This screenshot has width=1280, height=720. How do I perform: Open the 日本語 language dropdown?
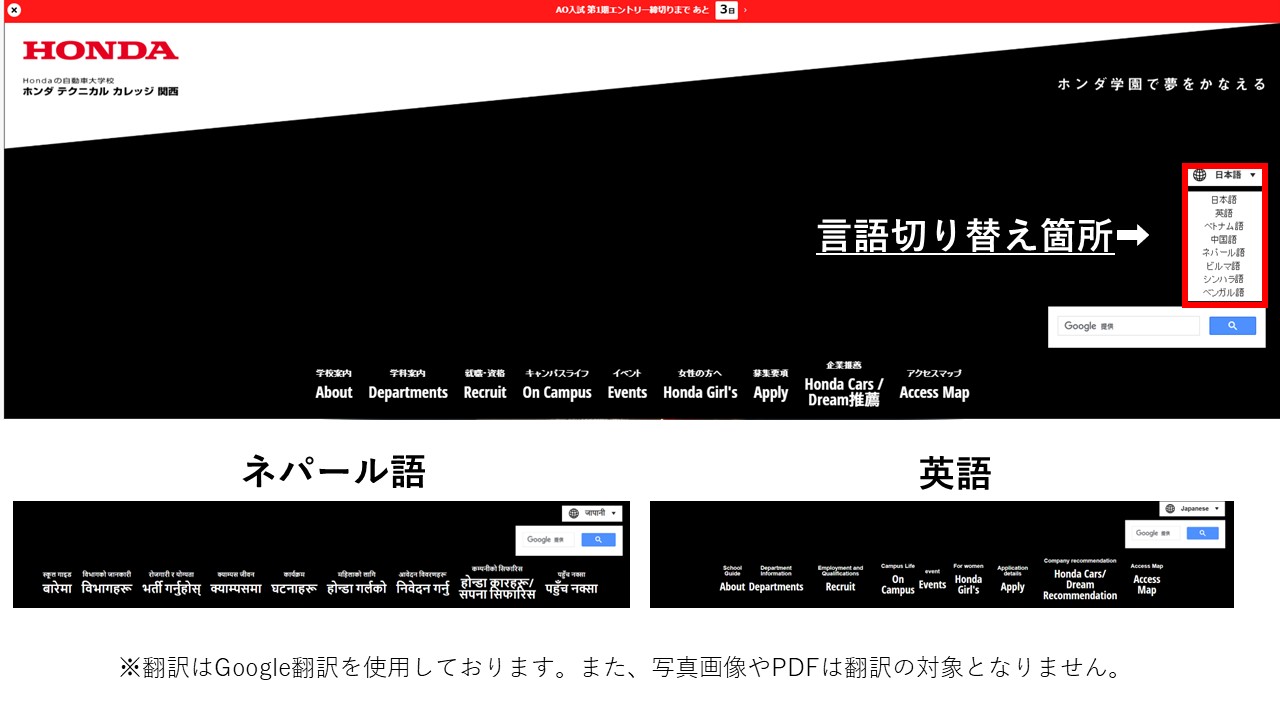[x=1228, y=174]
